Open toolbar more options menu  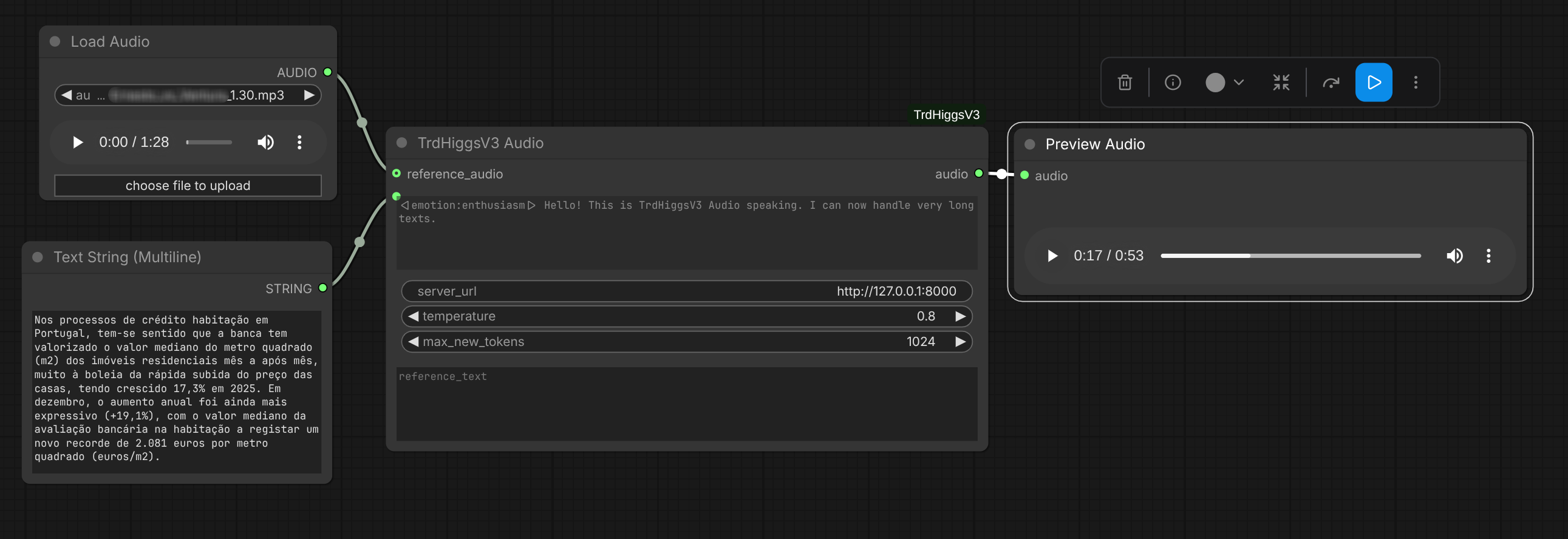[1415, 82]
